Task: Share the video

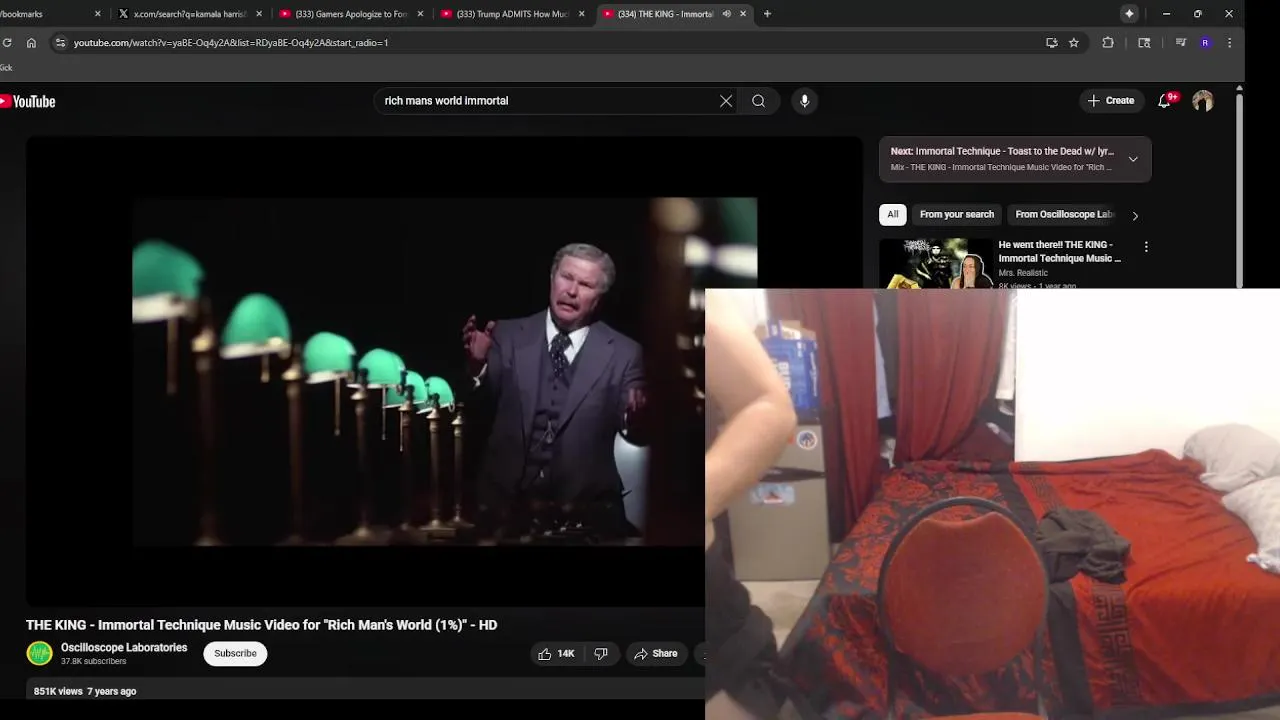Action: [x=656, y=654]
